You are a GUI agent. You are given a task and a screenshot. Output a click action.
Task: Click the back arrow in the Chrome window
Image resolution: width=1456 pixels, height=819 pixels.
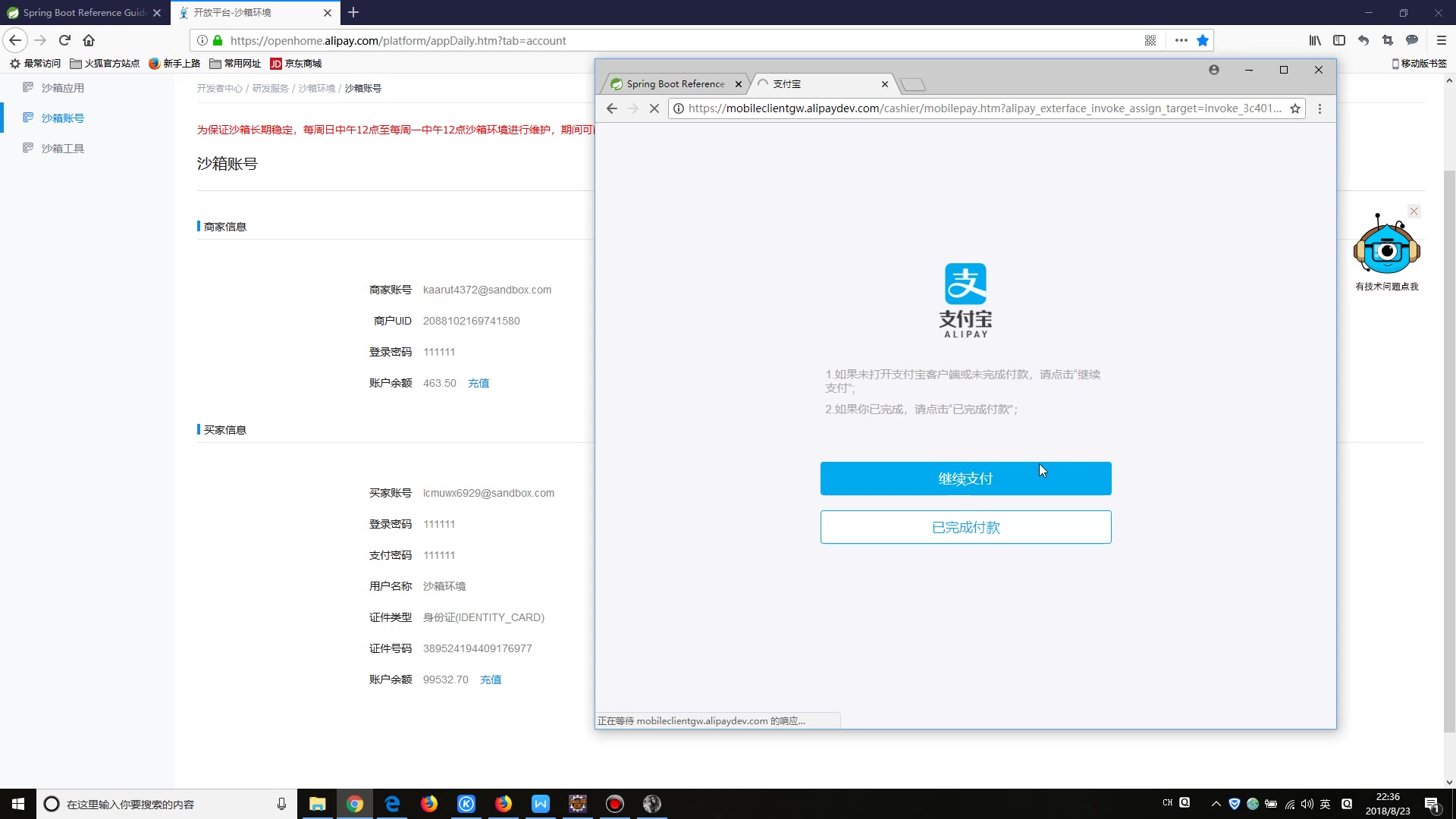click(612, 108)
